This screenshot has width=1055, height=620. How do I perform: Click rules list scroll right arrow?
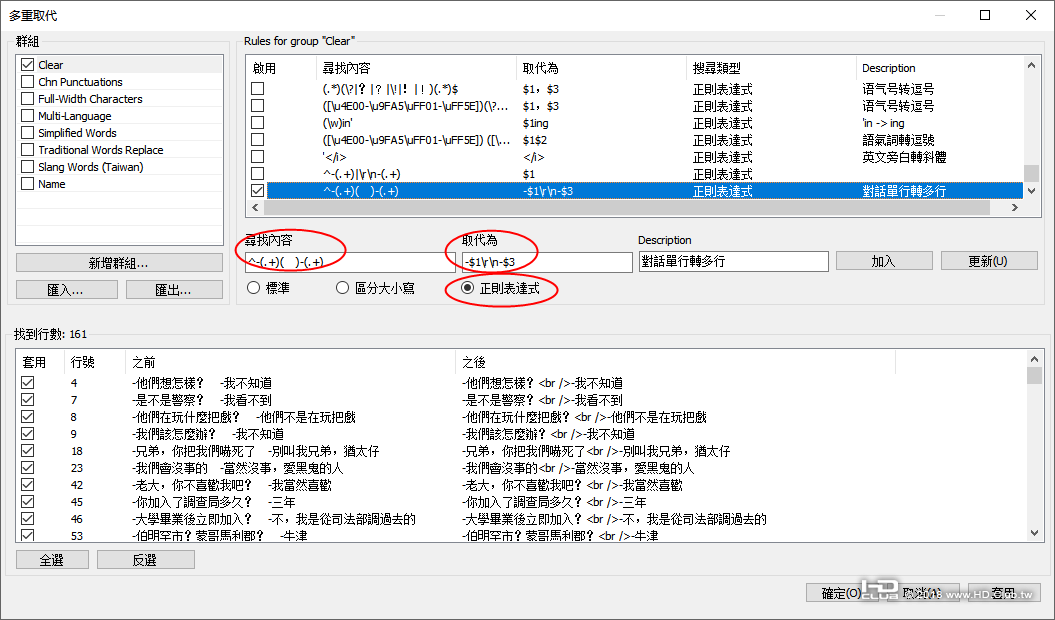1015,208
